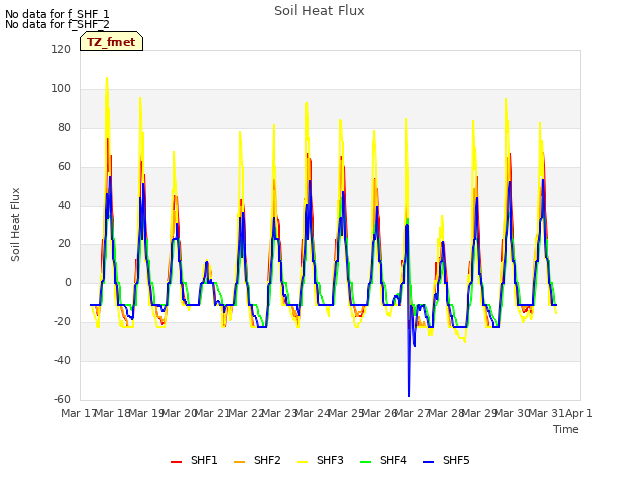
Task: Click the TZ_fmet annotation label
Action: 111,42
